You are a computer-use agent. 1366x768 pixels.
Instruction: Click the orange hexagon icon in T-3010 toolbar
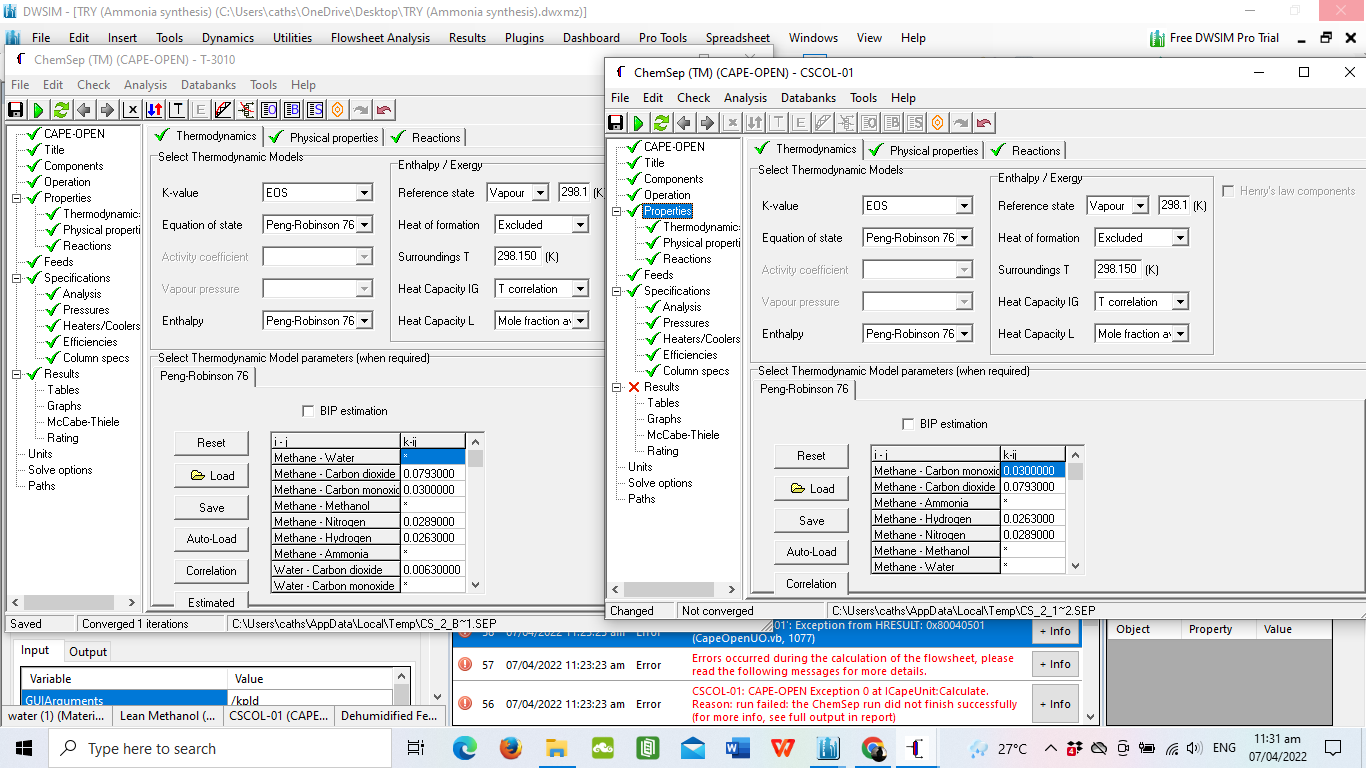coord(338,110)
